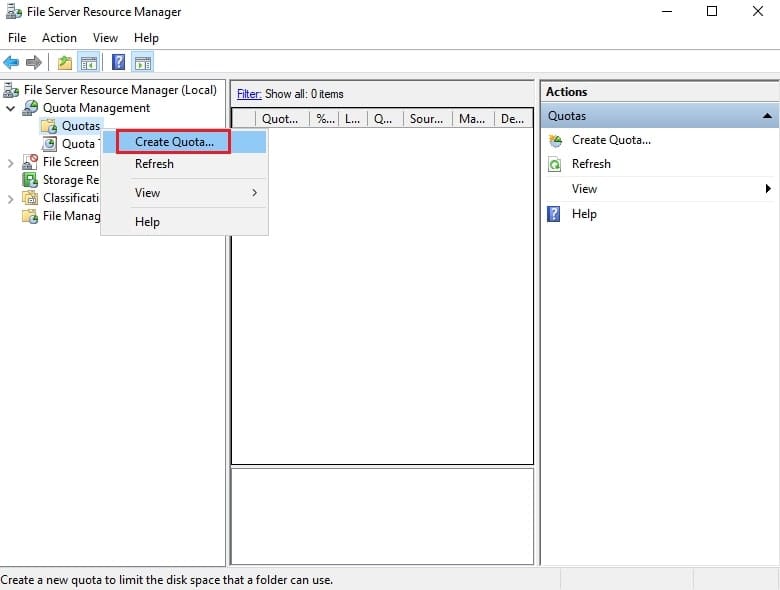Click the Forward arrow toolbar icon
This screenshot has width=780, height=590.
(x=33, y=63)
